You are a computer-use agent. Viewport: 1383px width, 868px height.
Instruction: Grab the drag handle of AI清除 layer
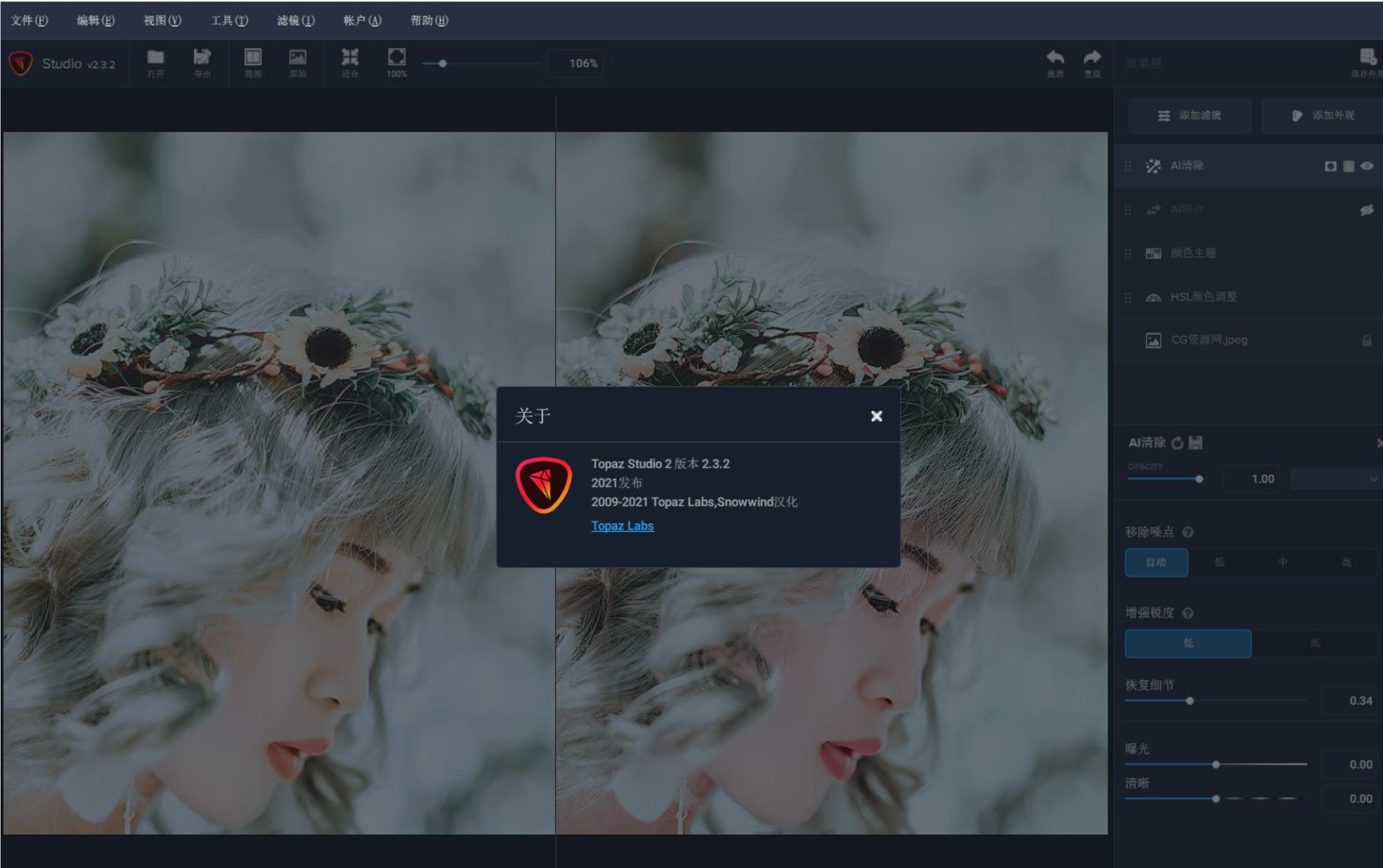coord(1128,166)
